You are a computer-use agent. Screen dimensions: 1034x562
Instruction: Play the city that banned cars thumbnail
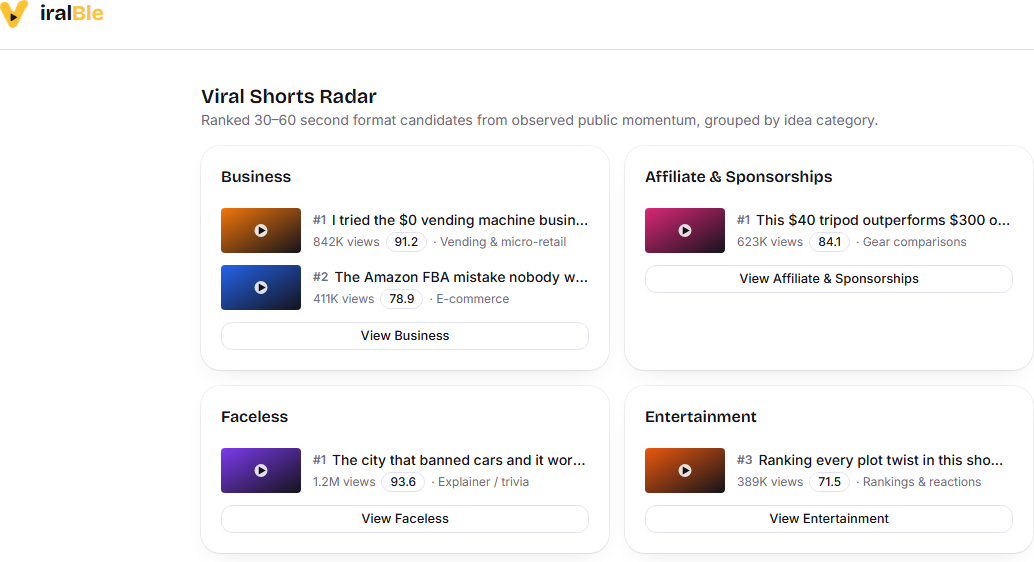click(260, 471)
